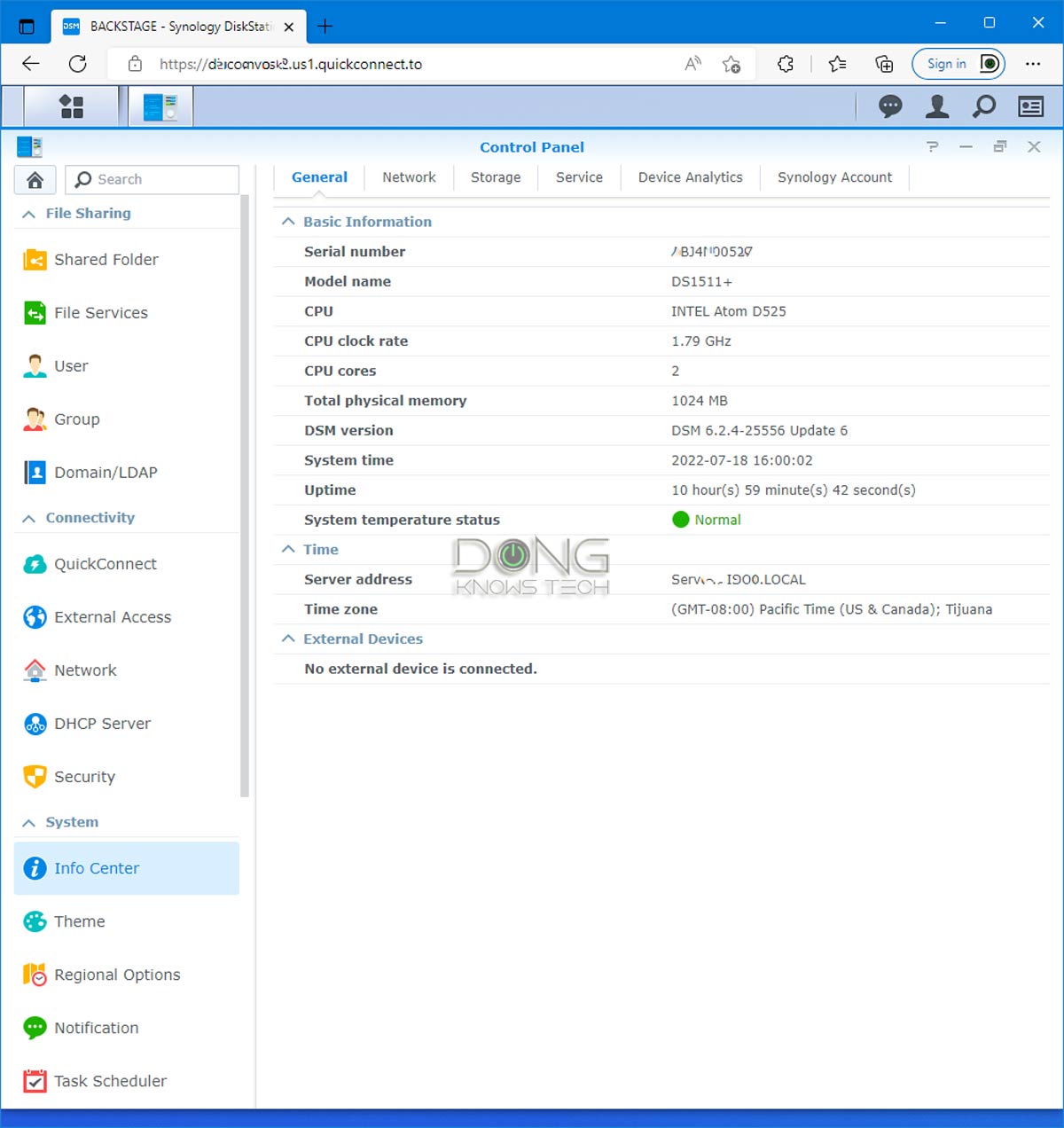Go back in the browser
This screenshot has height=1128, width=1064.
(31, 64)
